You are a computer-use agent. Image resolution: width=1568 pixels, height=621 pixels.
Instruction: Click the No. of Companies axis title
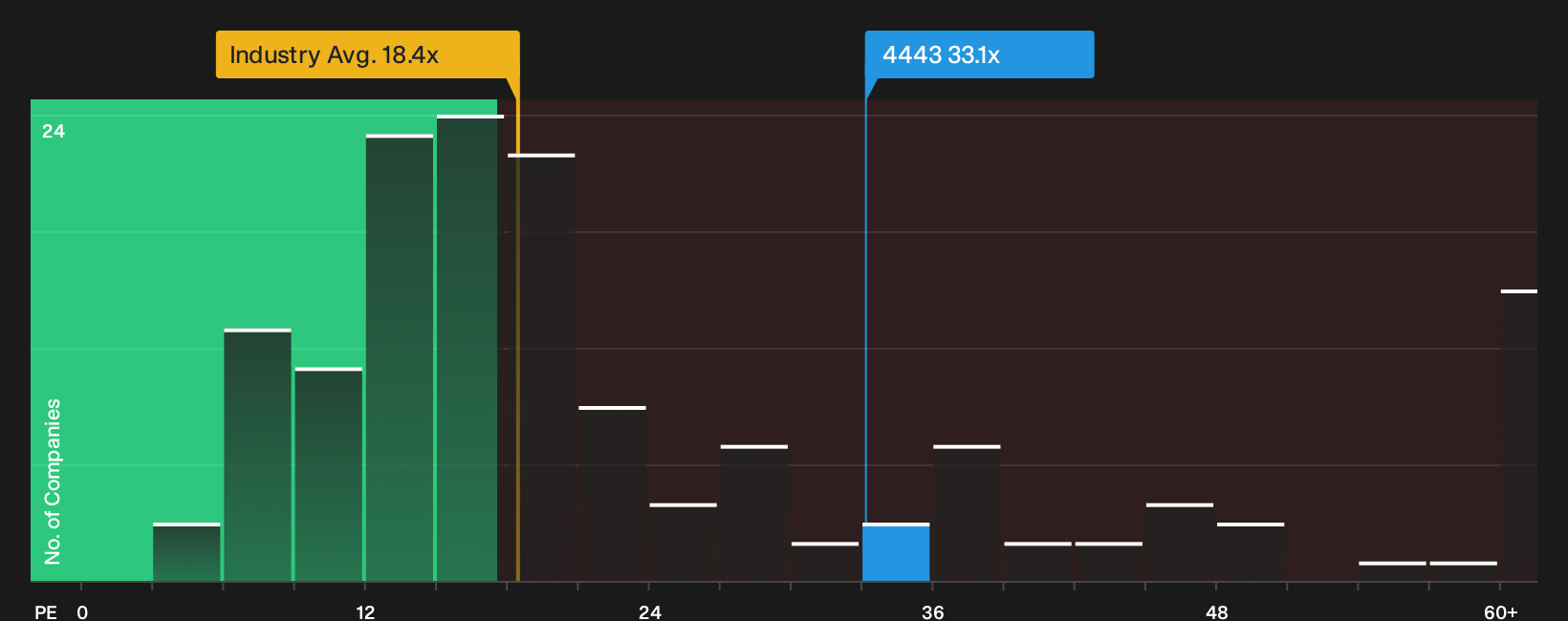point(53,481)
